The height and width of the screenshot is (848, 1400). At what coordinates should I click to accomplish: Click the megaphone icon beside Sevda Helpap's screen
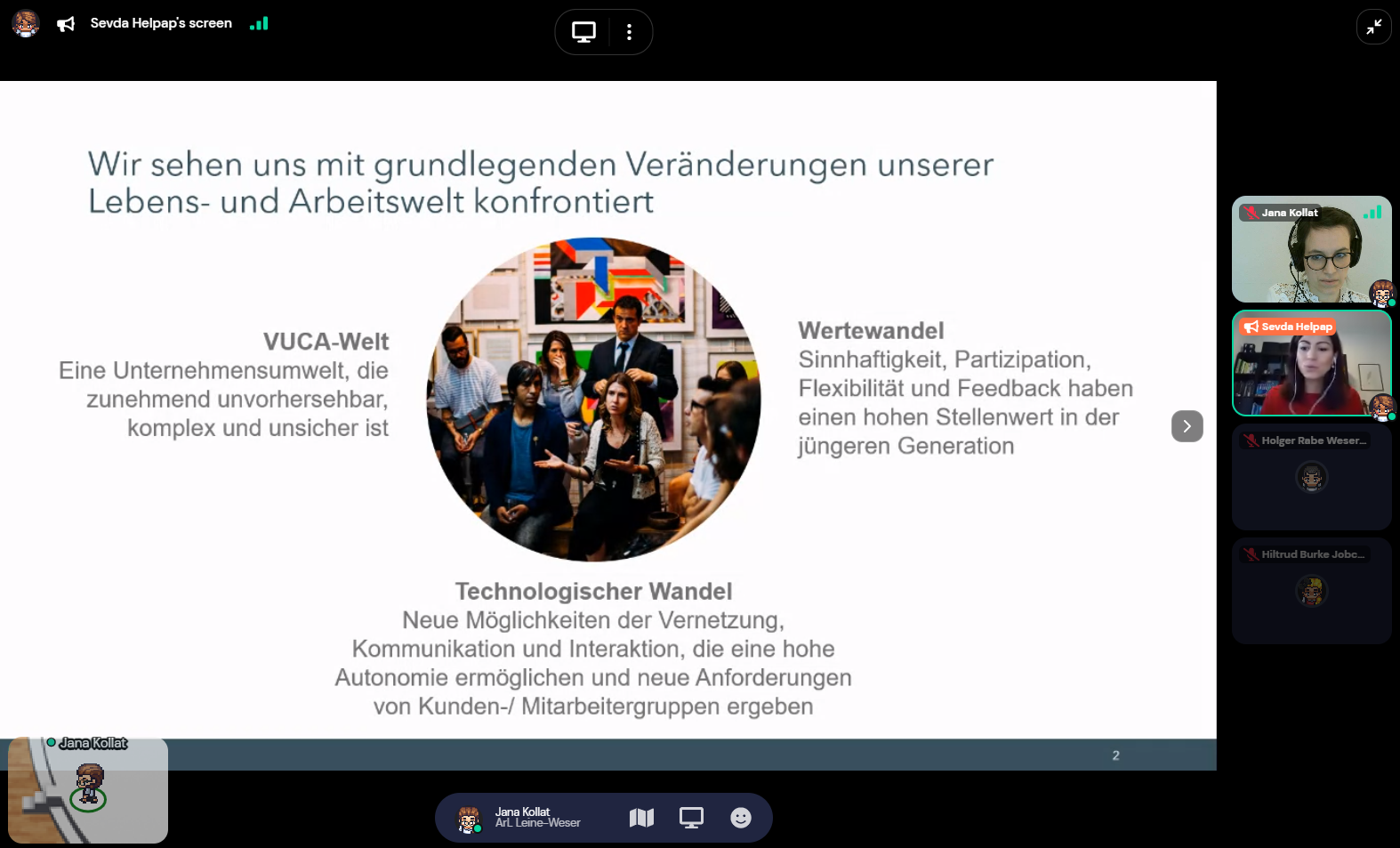(66, 24)
